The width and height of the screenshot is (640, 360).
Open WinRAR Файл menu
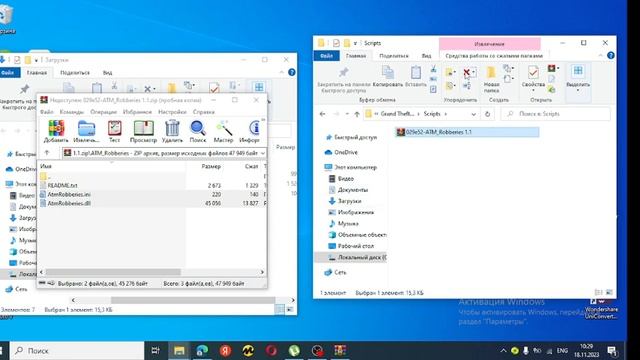47,112
